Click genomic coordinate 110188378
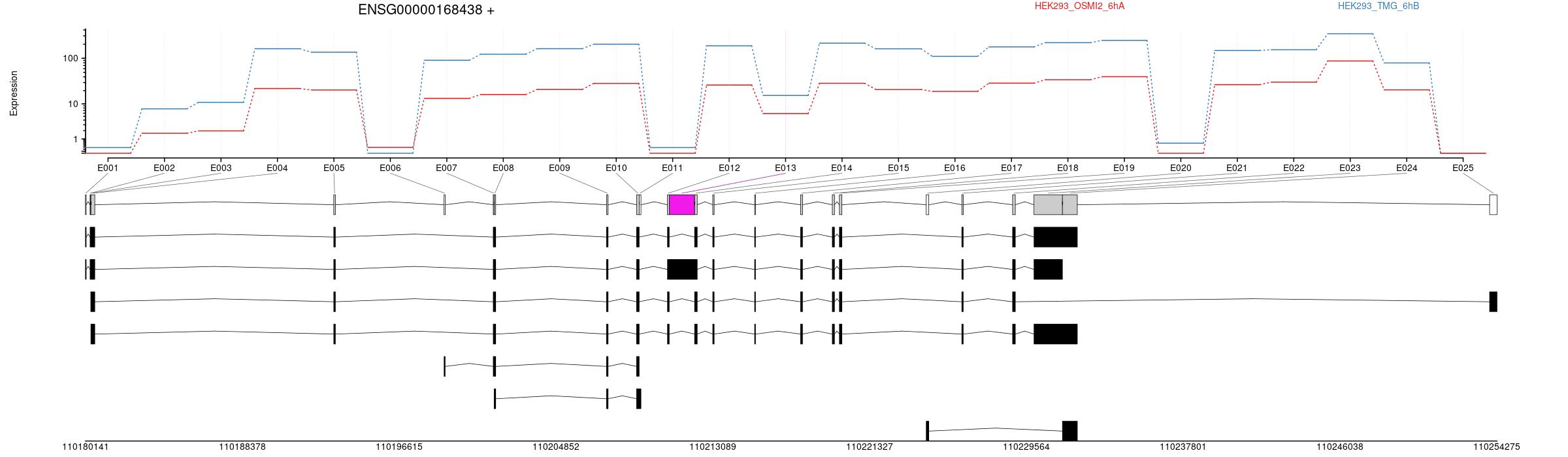The height and width of the screenshot is (457, 1568). (x=242, y=447)
